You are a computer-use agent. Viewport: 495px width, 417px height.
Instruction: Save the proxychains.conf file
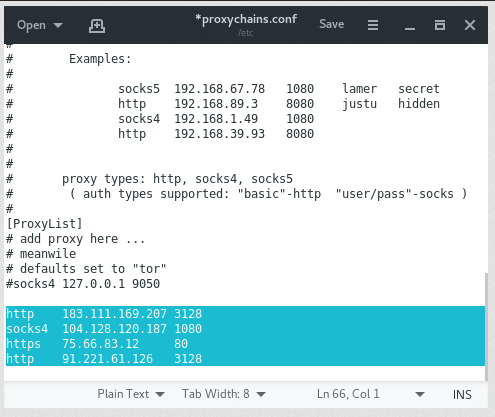coord(331,24)
